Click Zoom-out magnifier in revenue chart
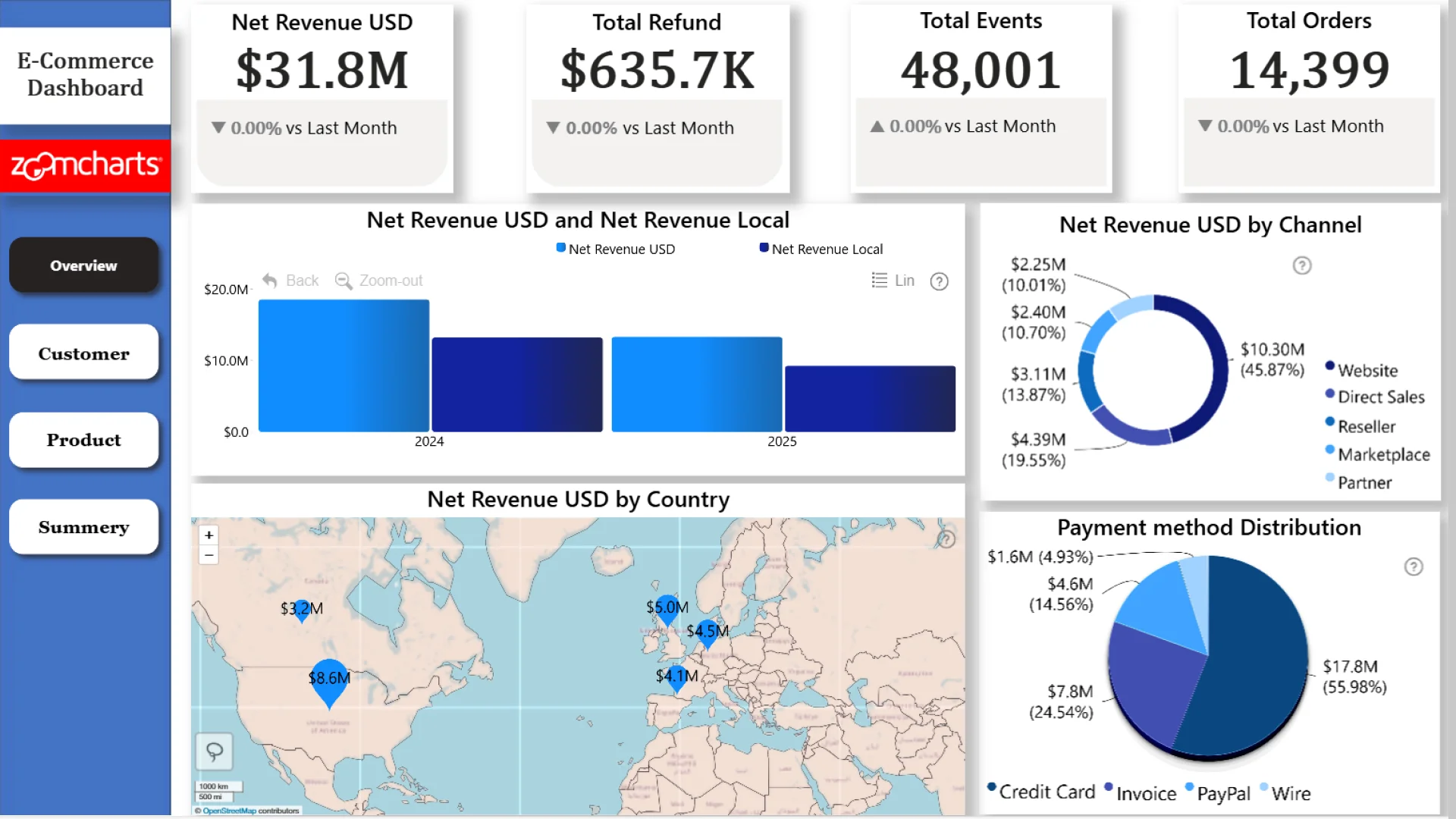This screenshot has height=819, width=1456. [x=344, y=281]
